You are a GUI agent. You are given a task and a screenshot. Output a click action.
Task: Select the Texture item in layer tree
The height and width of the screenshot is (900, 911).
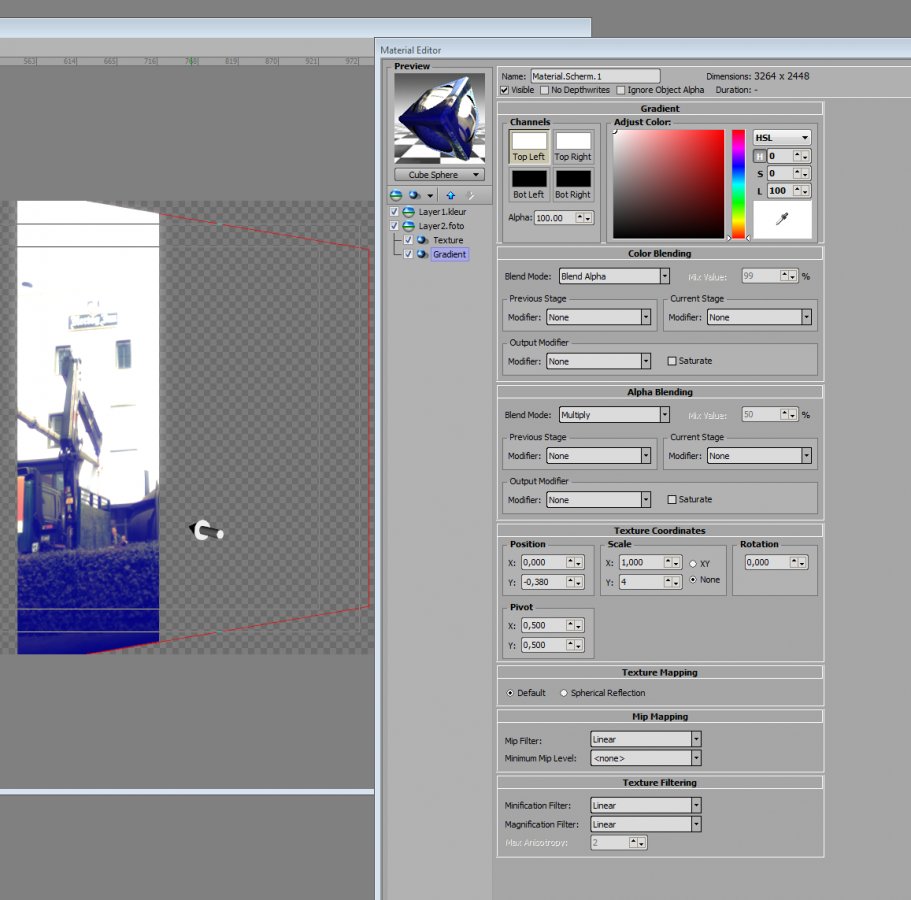[x=447, y=240]
